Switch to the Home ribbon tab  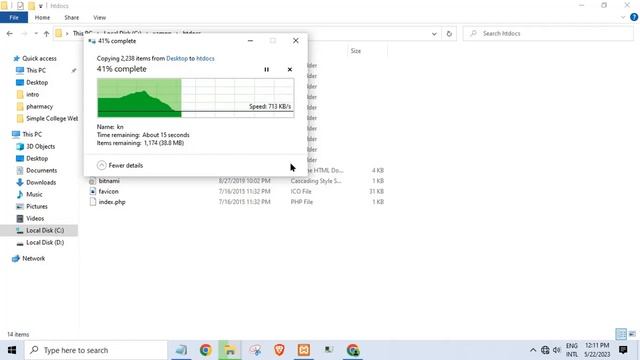tap(42, 18)
